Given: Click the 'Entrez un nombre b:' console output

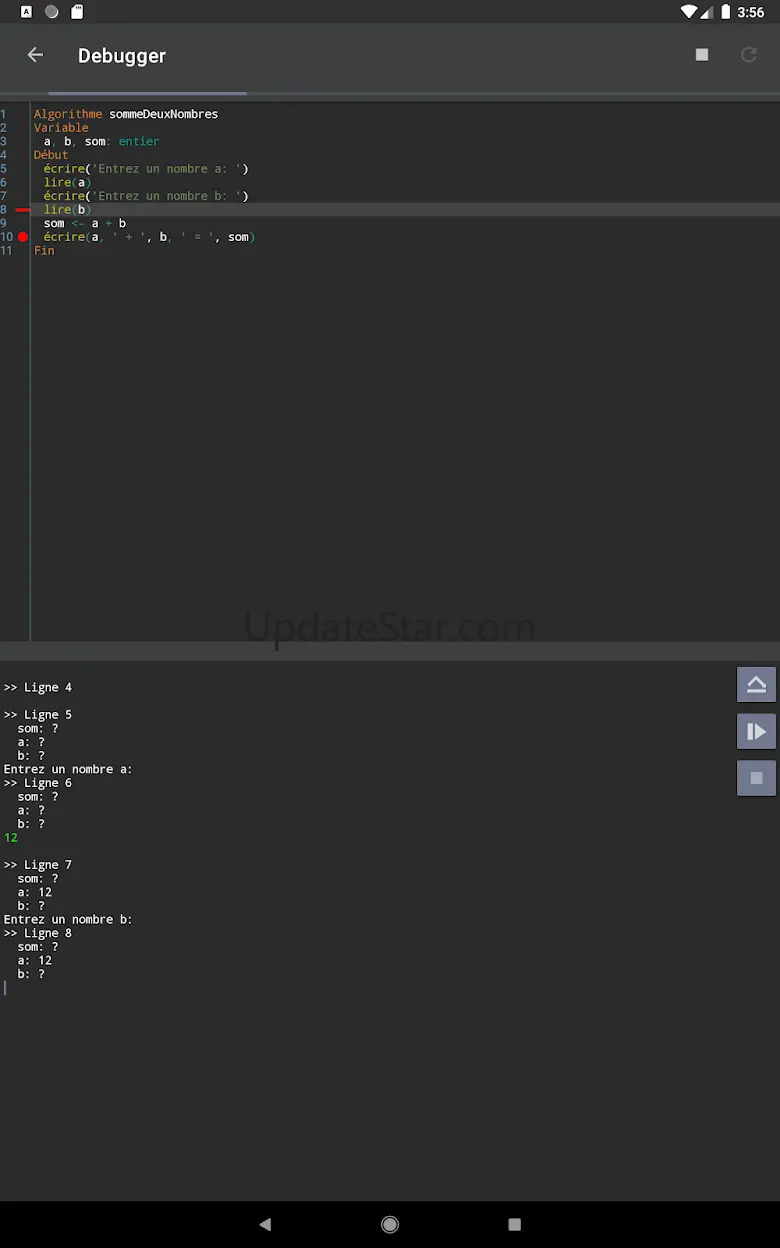Looking at the screenshot, I should (x=68, y=920).
